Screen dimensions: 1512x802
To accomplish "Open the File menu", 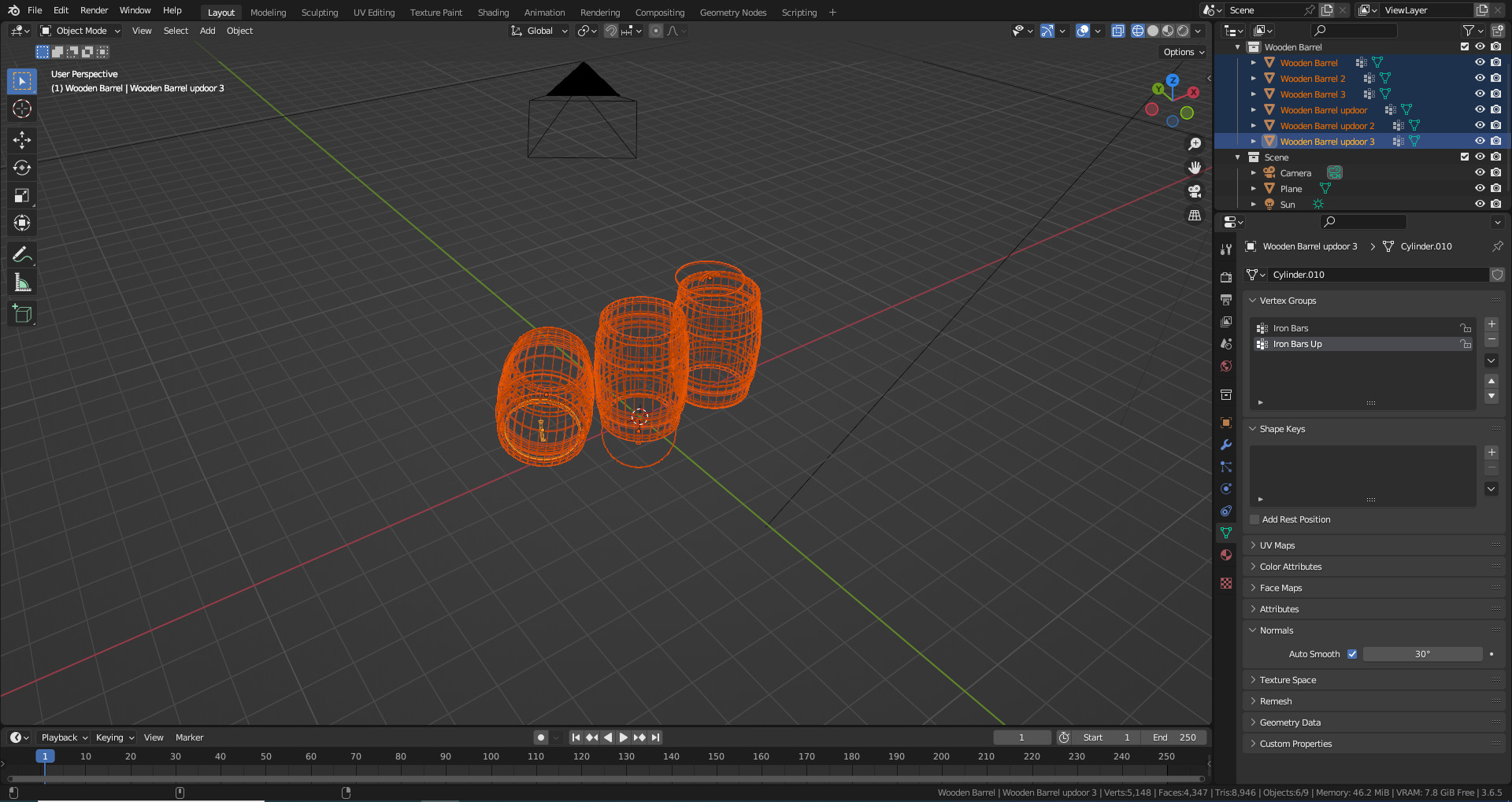I will [x=35, y=10].
